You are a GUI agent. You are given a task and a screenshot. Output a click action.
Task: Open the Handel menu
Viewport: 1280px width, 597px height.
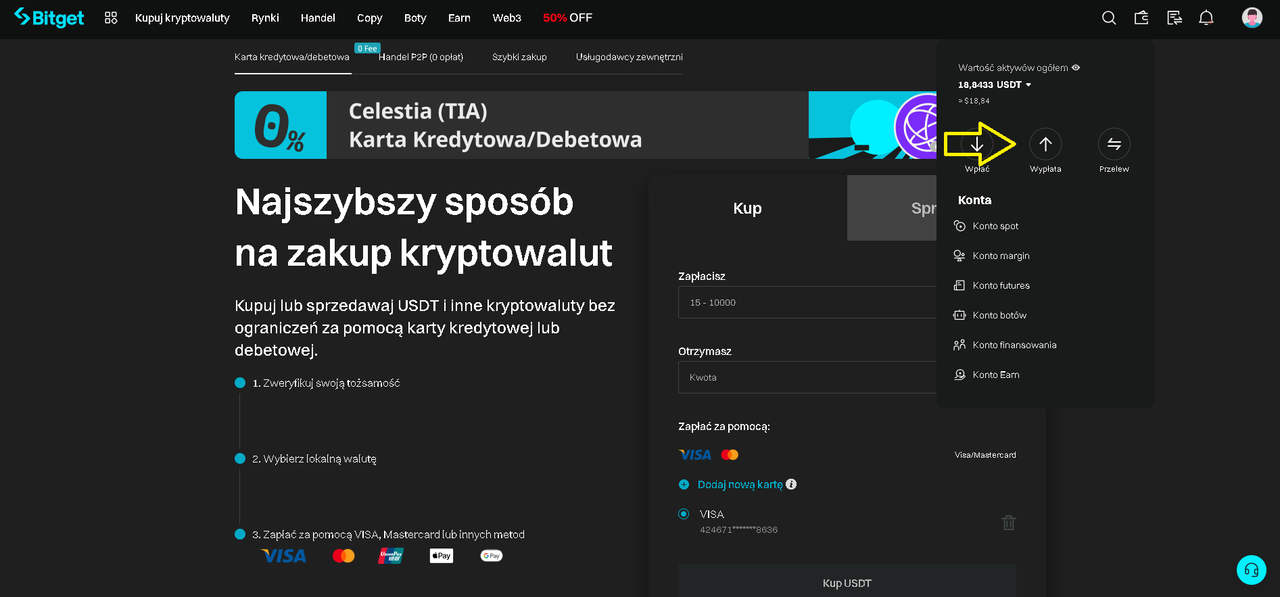tap(318, 18)
